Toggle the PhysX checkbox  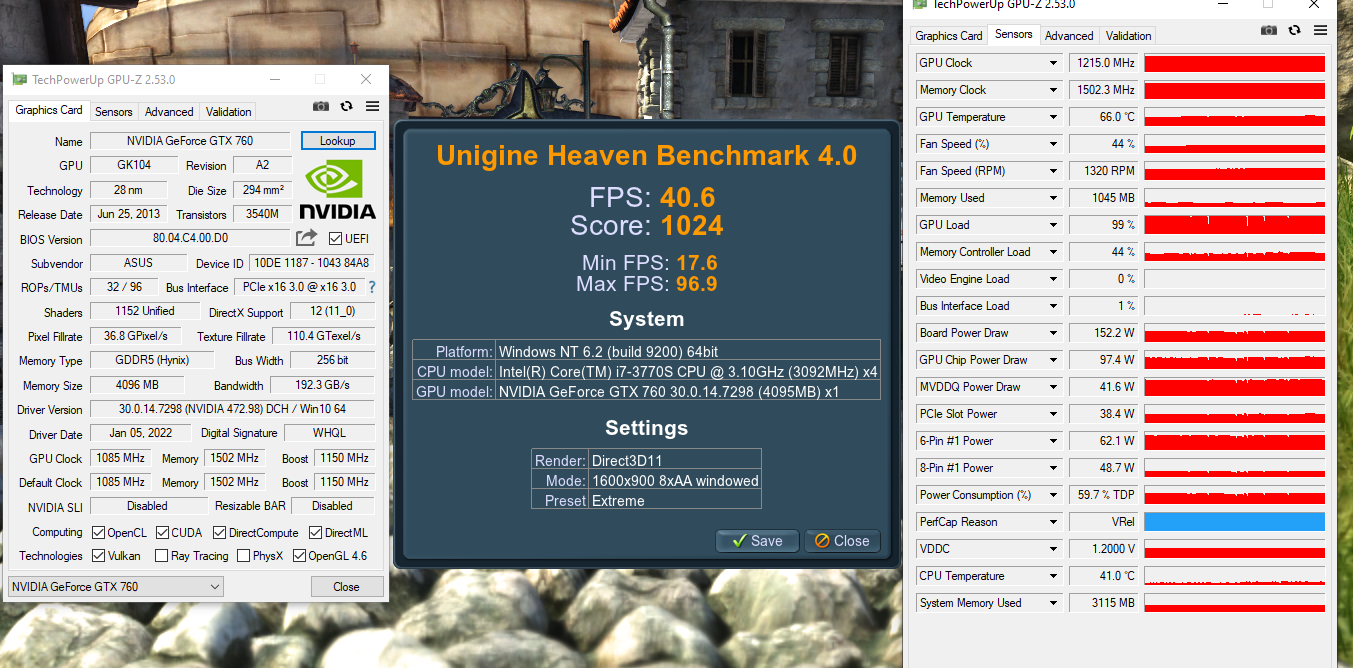click(x=243, y=556)
